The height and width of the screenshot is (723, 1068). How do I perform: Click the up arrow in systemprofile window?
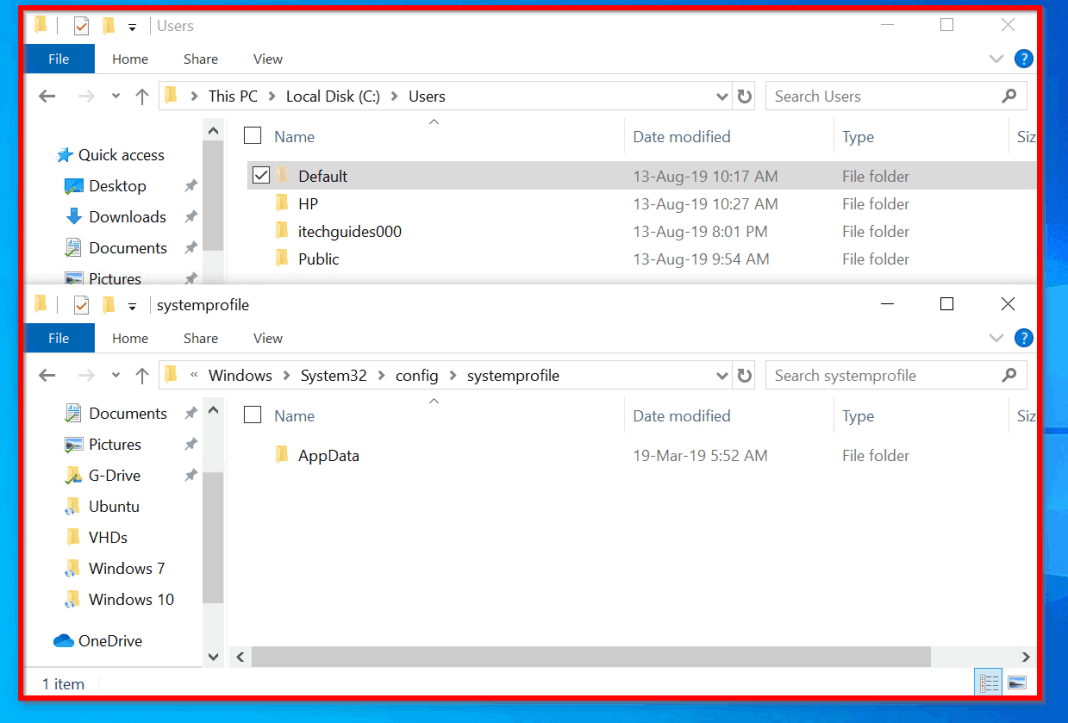[142, 376]
